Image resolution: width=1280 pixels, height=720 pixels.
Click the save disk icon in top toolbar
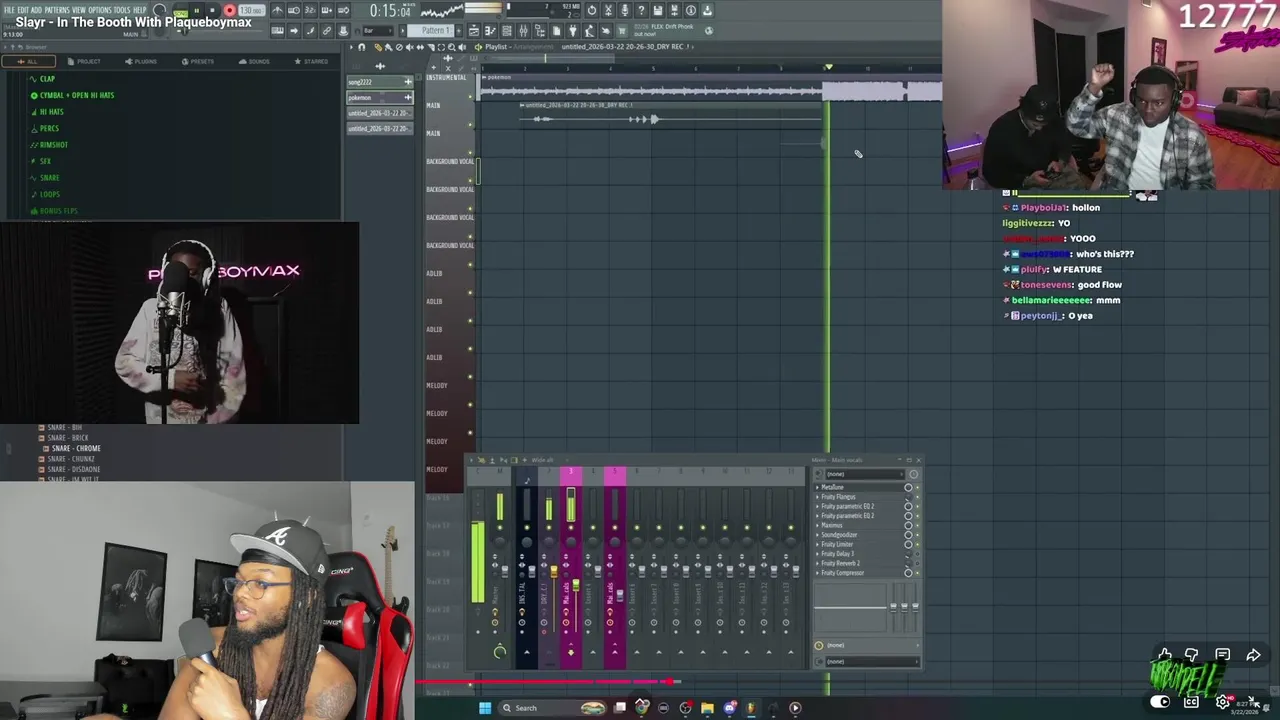coord(657,10)
